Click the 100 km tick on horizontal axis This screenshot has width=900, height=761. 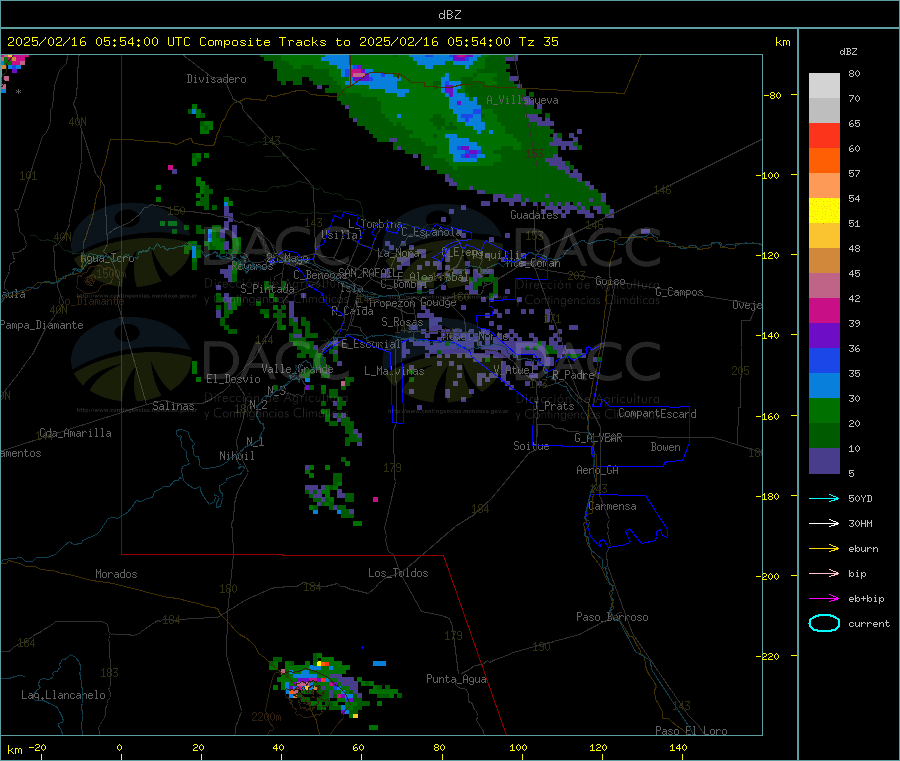coord(518,748)
